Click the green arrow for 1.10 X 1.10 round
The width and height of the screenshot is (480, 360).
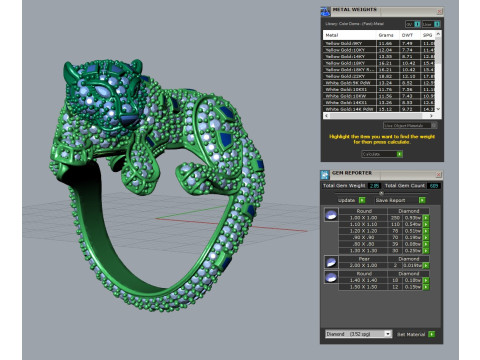coord(426,224)
